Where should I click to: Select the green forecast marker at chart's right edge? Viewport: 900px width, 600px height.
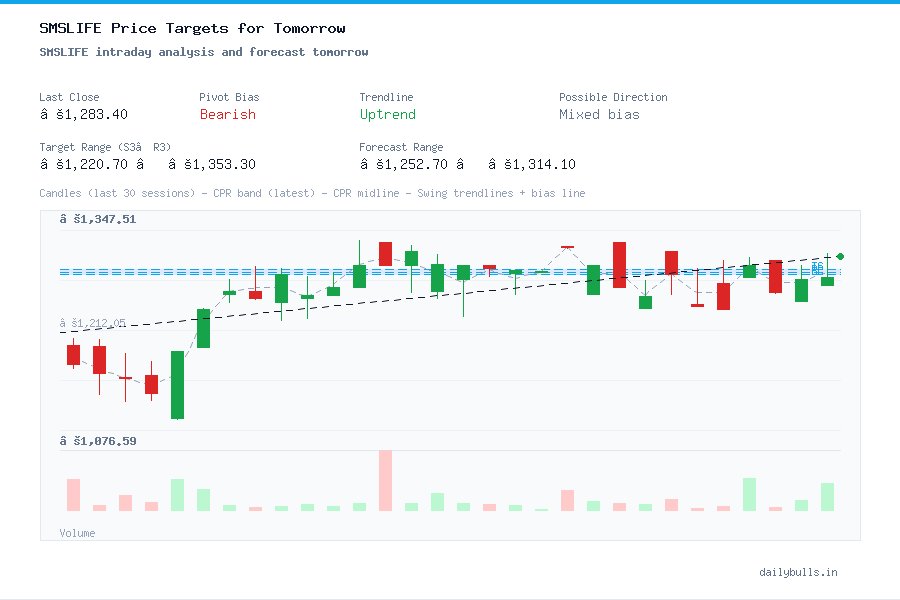(x=840, y=256)
